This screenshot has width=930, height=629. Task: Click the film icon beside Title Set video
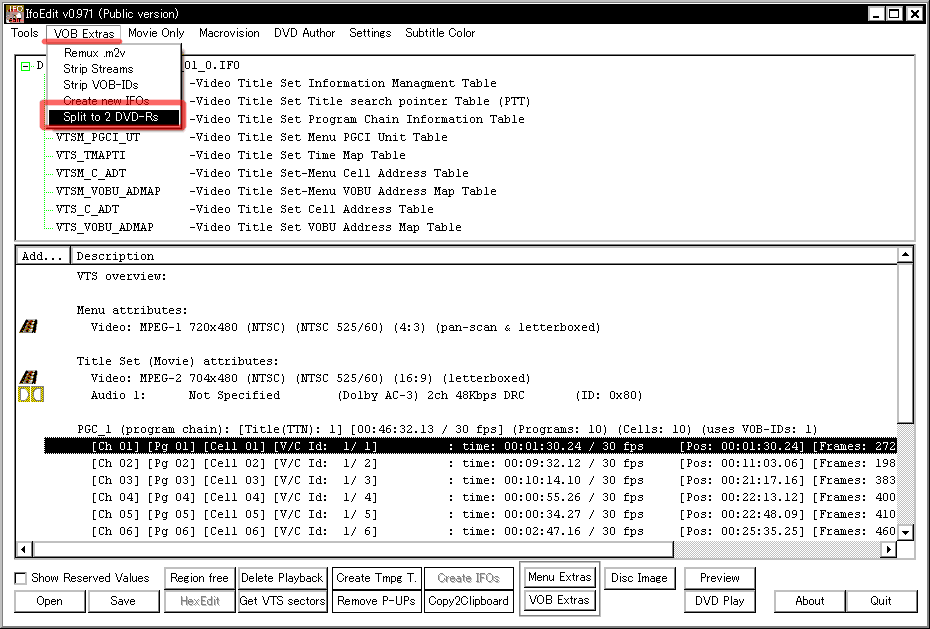[x=28, y=377]
